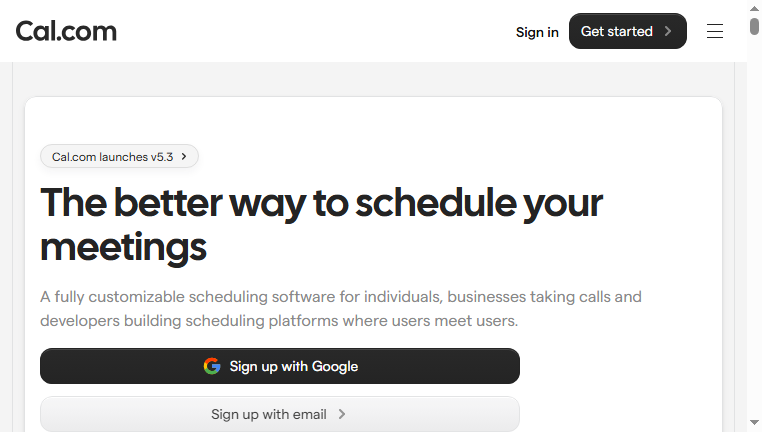This screenshot has height=432, width=762.
Task: Click the main headline about scheduling meetings
Action: [x=321, y=225]
